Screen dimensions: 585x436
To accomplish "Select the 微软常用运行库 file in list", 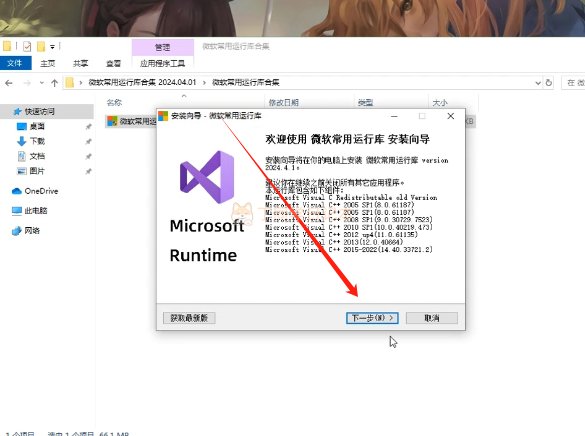I will pyautogui.click(x=131, y=121).
